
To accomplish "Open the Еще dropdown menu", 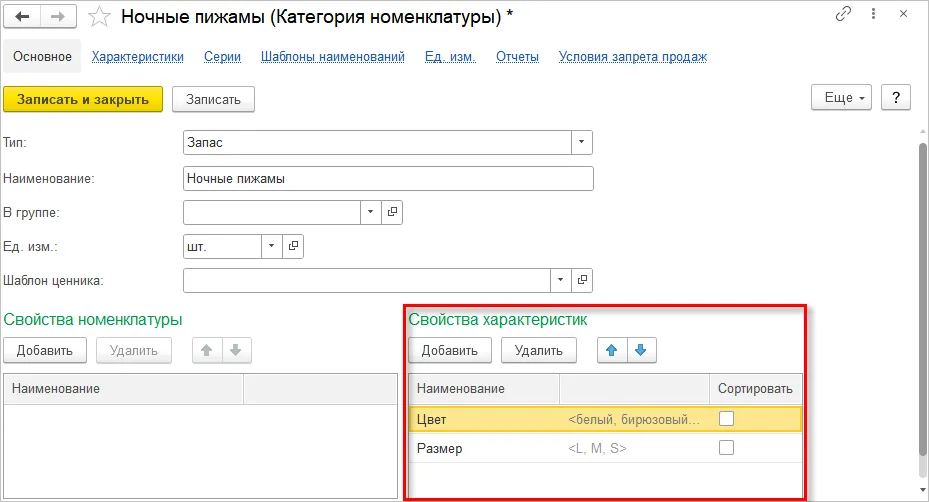I will pyautogui.click(x=841, y=98).
